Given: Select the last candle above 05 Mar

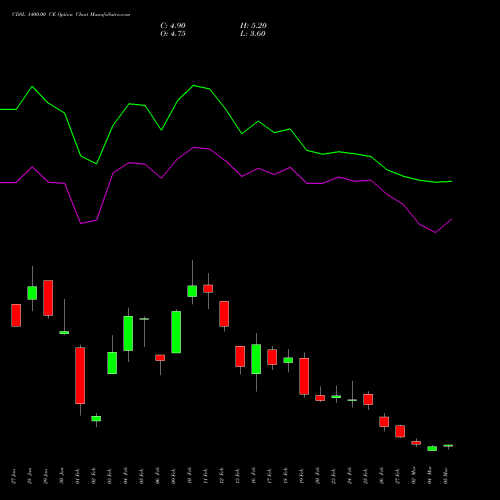Looking at the screenshot, I should coord(448,446).
